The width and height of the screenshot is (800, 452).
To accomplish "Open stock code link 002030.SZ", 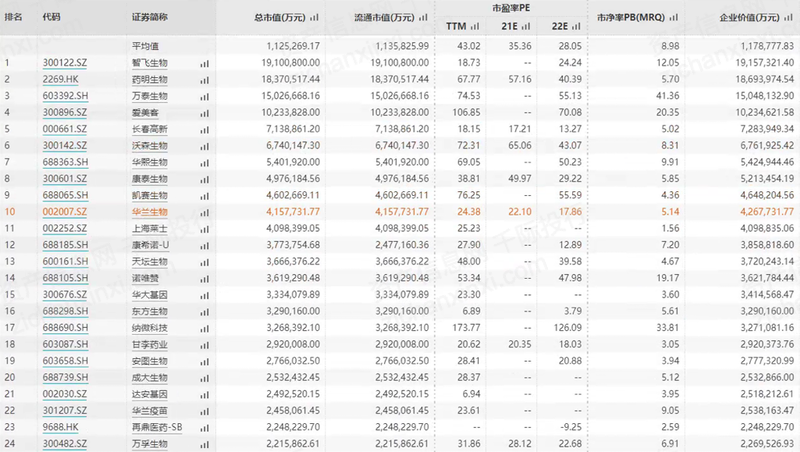I will pyautogui.click(x=65, y=394).
